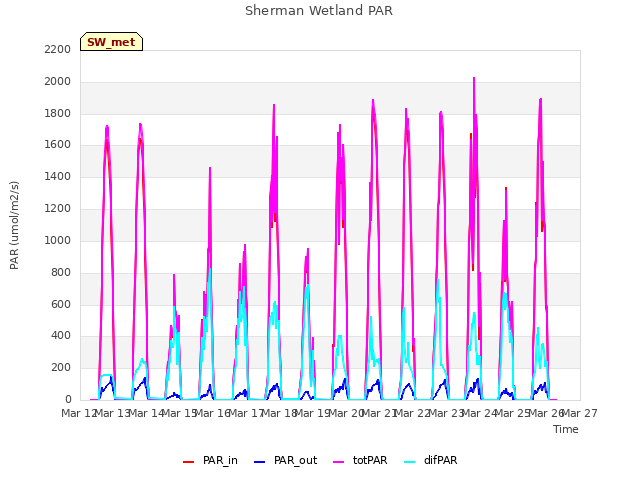Click the SW_met label box
The image size is (640, 480).
(x=111, y=42)
